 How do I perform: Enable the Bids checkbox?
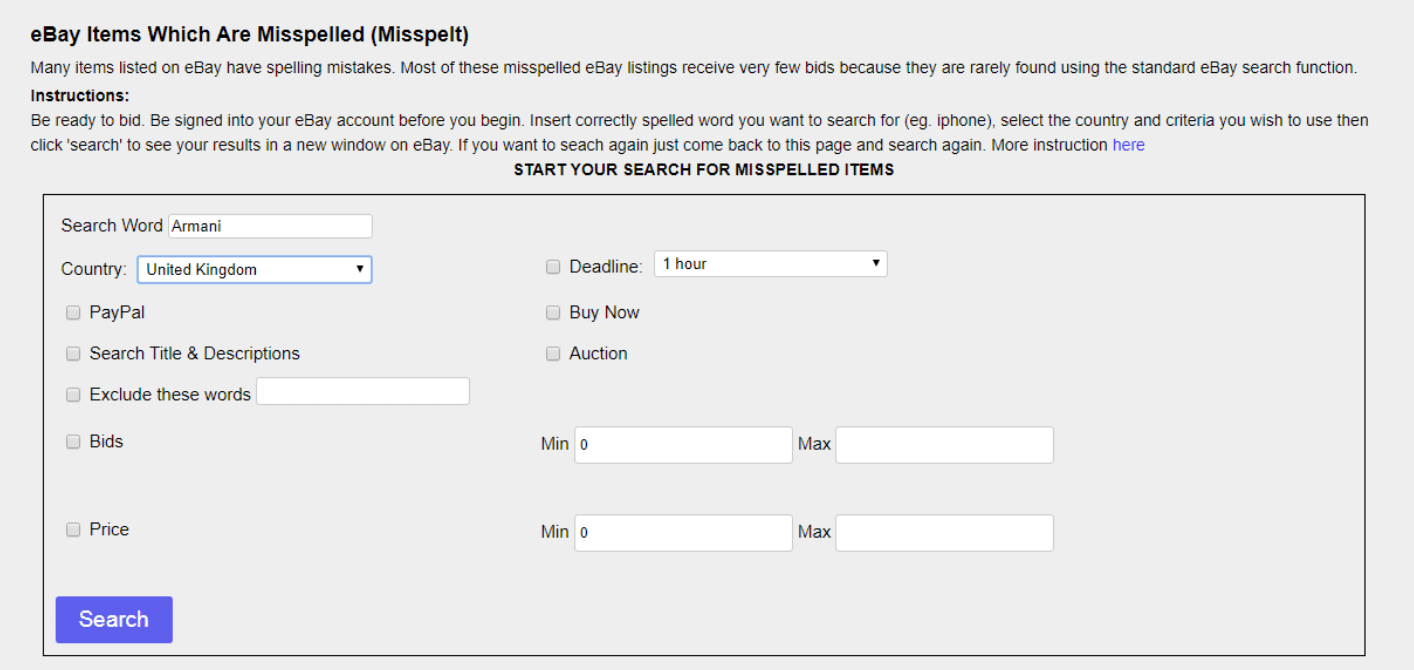tap(73, 442)
